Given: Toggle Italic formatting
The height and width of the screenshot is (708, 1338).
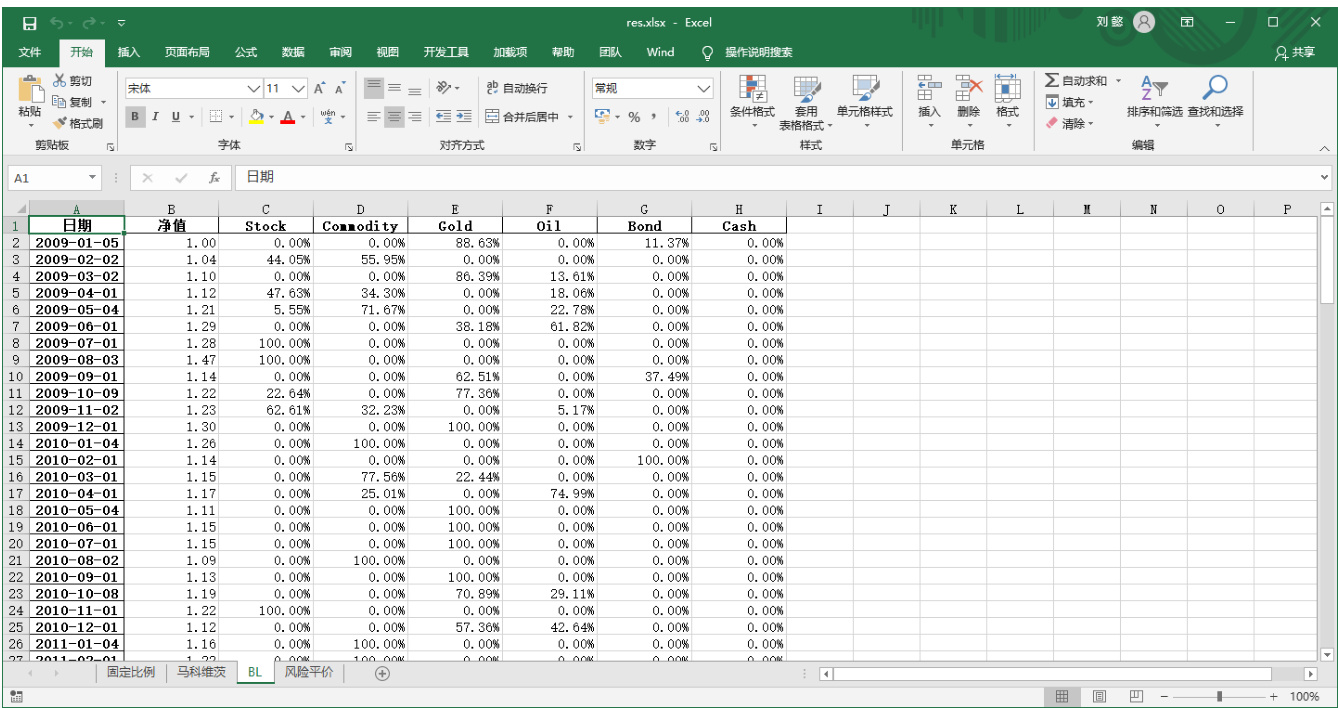Looking at the screenshot, I should 155,117.
